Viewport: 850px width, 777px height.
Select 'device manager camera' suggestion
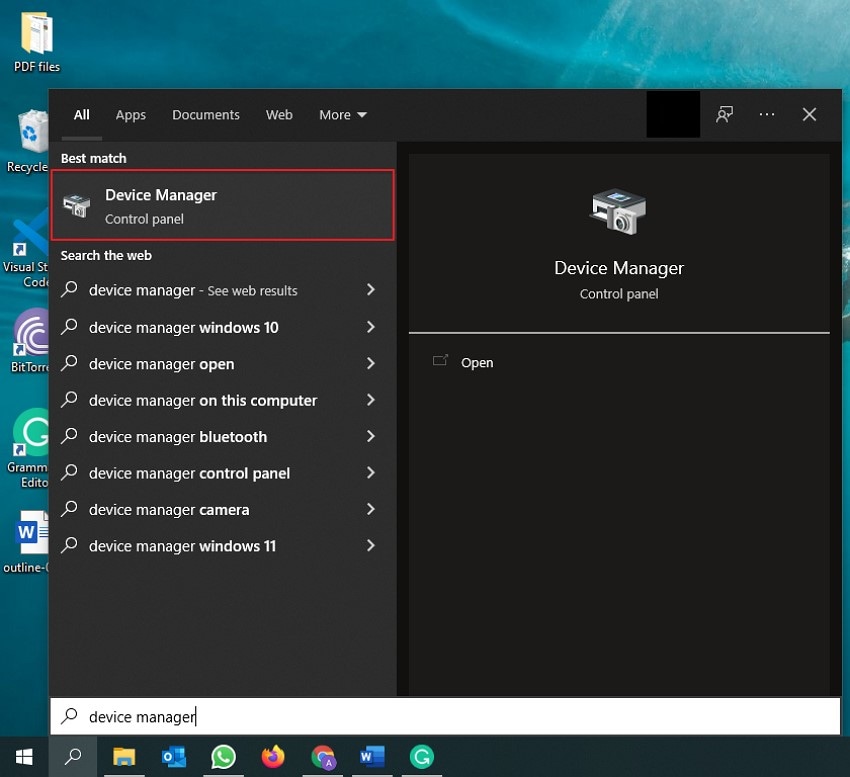222,509
